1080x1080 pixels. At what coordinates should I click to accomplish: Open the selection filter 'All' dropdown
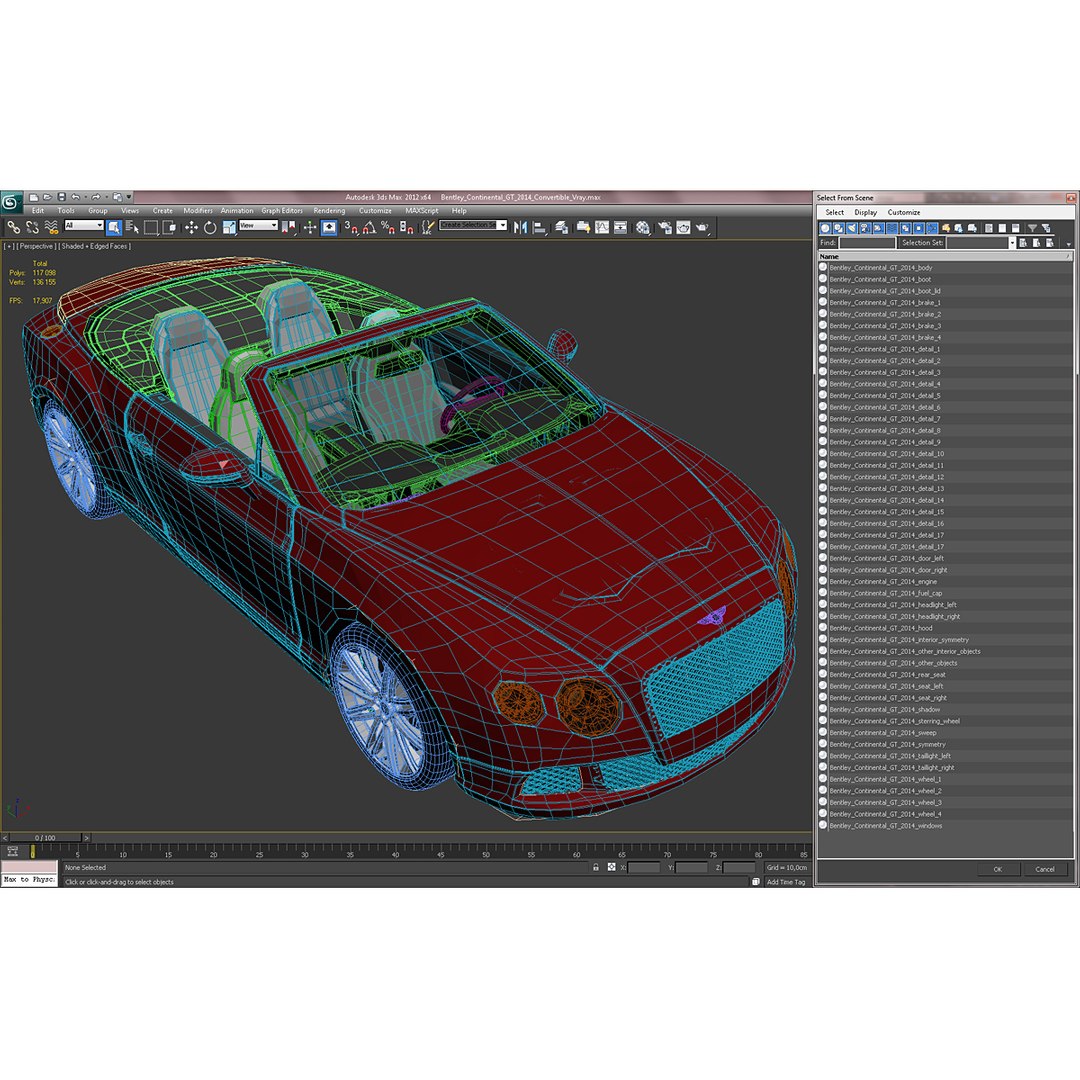[x=84, y=225]
